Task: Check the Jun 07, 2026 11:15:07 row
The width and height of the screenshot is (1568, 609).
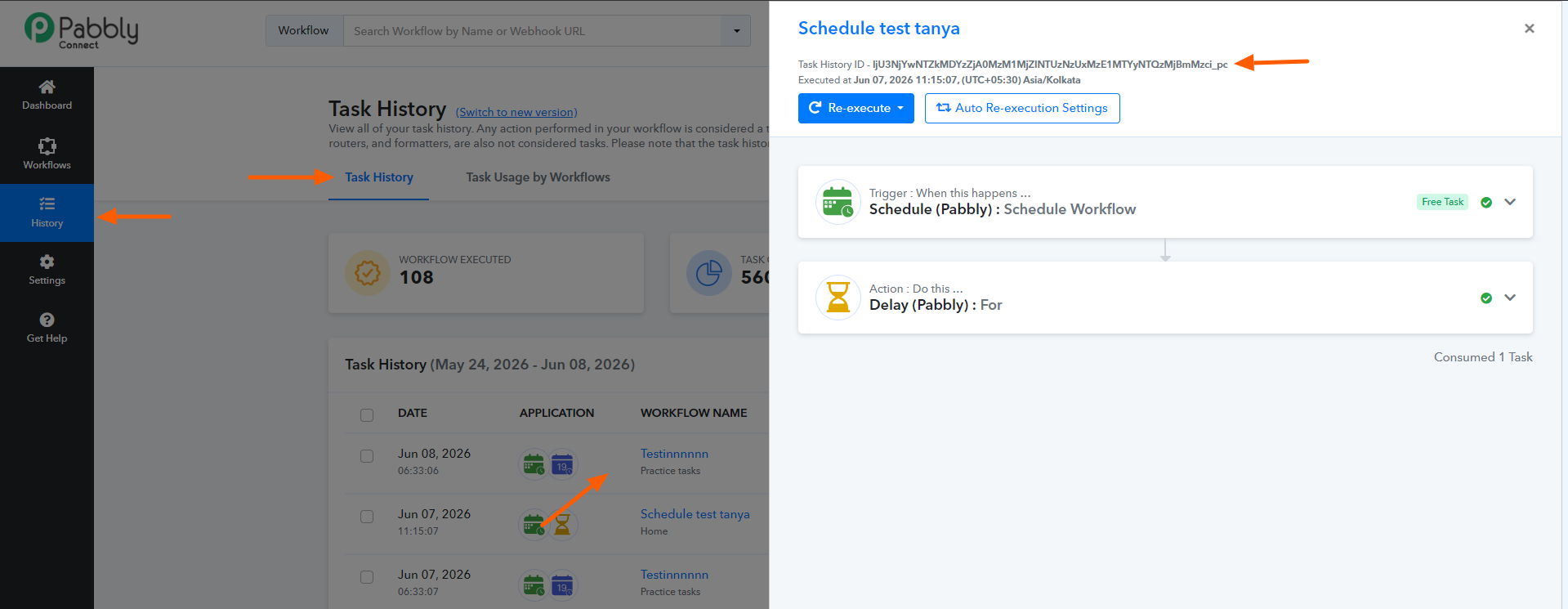Action: tap(367, 517)
